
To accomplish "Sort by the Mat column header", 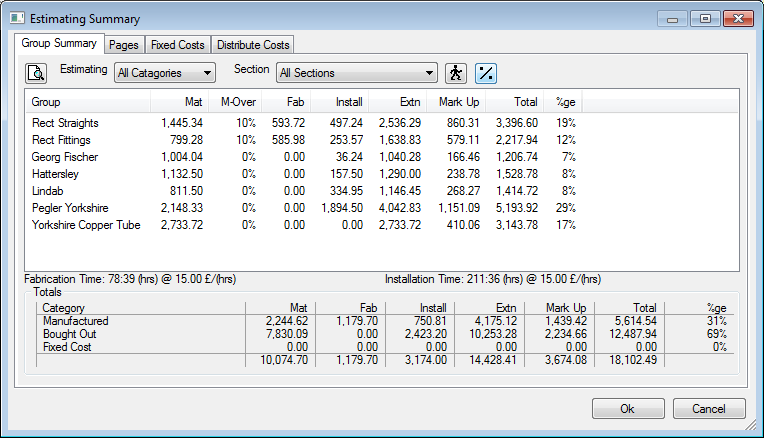I will tap(180, 102).
